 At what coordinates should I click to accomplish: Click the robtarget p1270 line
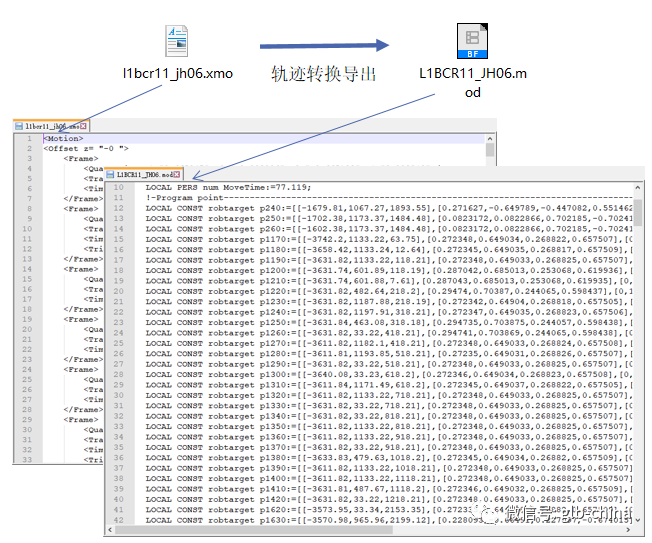pos(389,343)
